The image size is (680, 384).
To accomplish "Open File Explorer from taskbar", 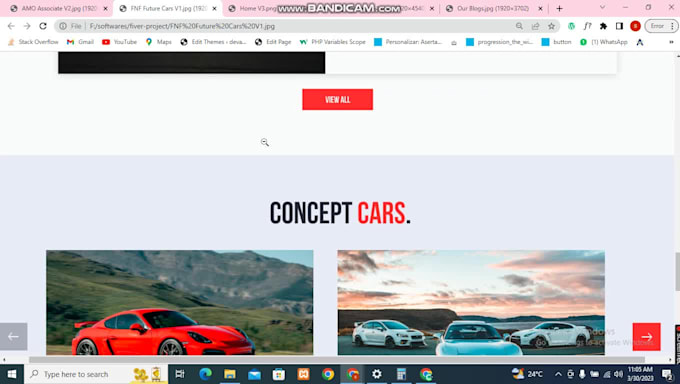I will (x=230, y=374).
